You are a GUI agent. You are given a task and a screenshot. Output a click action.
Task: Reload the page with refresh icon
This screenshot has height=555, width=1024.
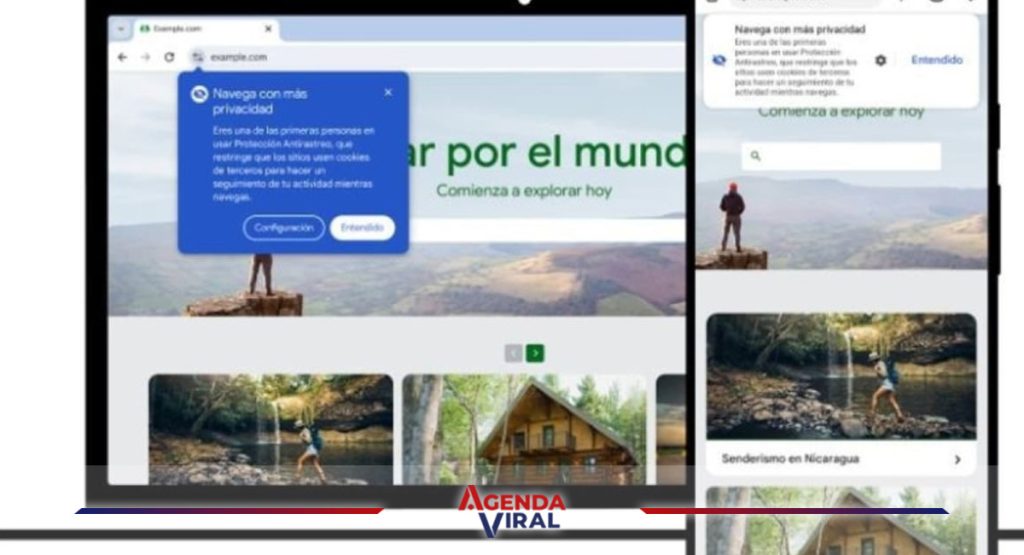click(x=169, y=58)
